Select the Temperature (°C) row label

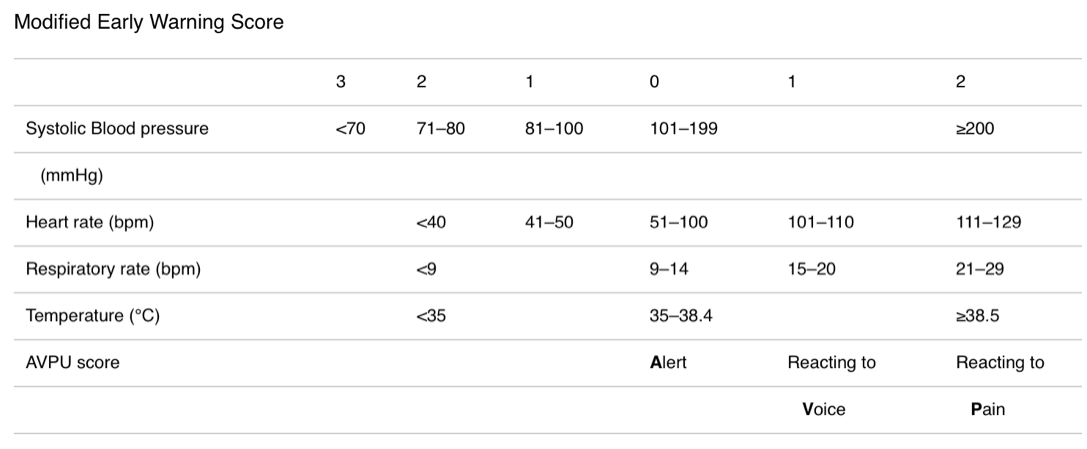click(93, 316)
